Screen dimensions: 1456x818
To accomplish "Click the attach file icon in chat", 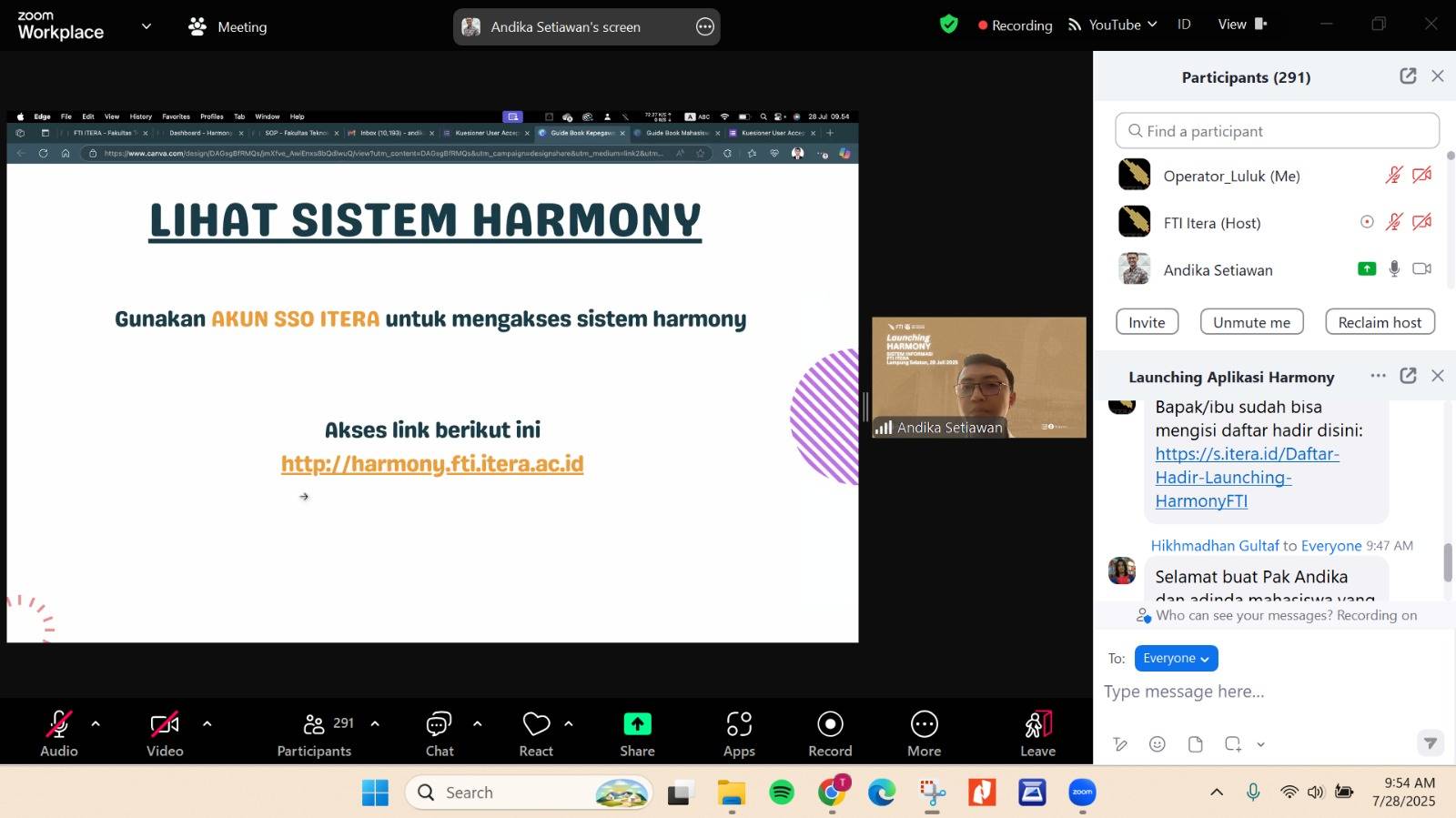I will (x=1195, y=744).
